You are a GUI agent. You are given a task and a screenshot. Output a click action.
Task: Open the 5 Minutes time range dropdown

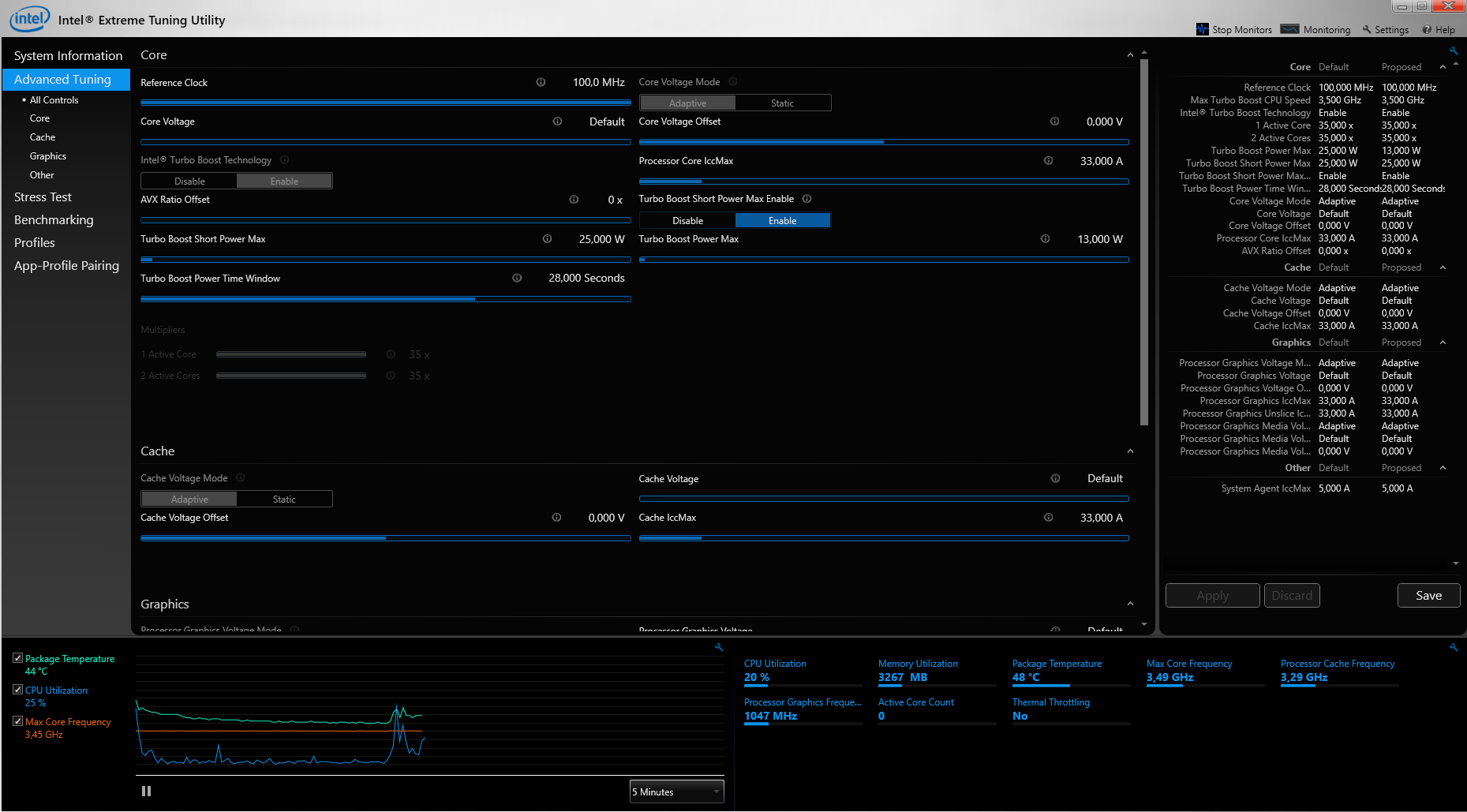pyautogui.click(x=676, y=791)
